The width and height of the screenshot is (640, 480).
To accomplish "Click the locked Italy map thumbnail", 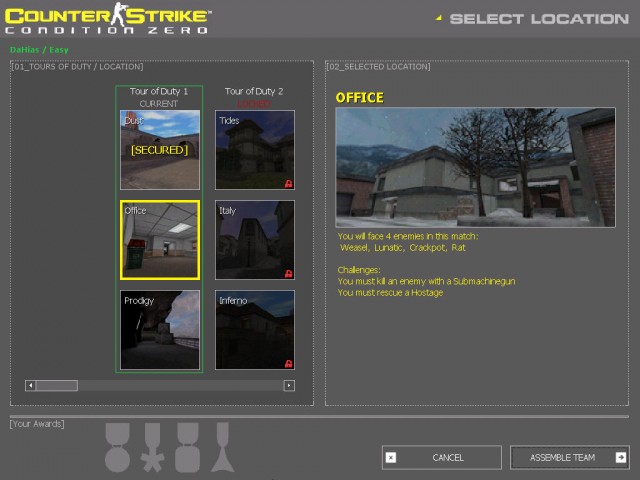I will 255,240.
